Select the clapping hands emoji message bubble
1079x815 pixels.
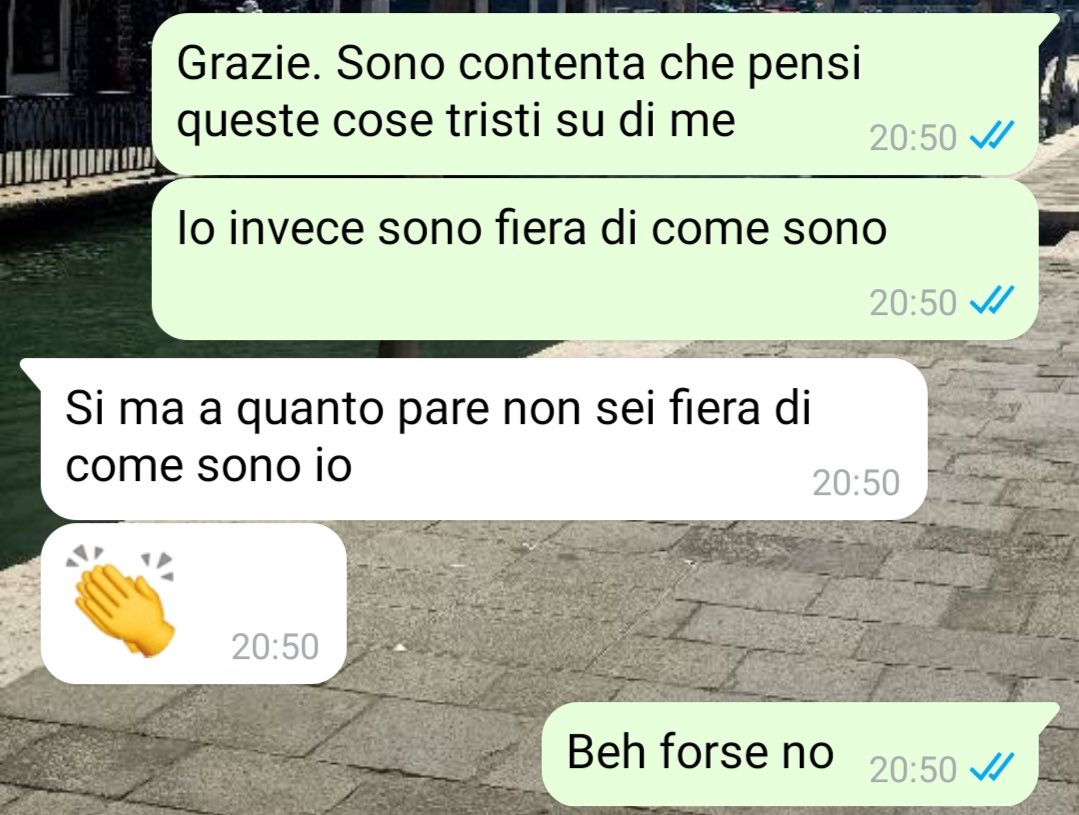pyautogui.click(x=194, y=603)
